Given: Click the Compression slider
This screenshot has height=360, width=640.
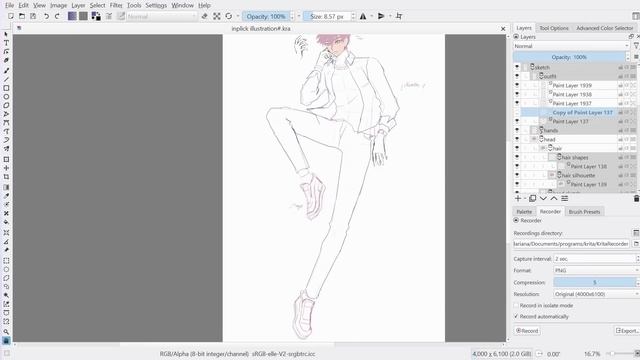Looking at the screenshot, I should tap(595, 282).
